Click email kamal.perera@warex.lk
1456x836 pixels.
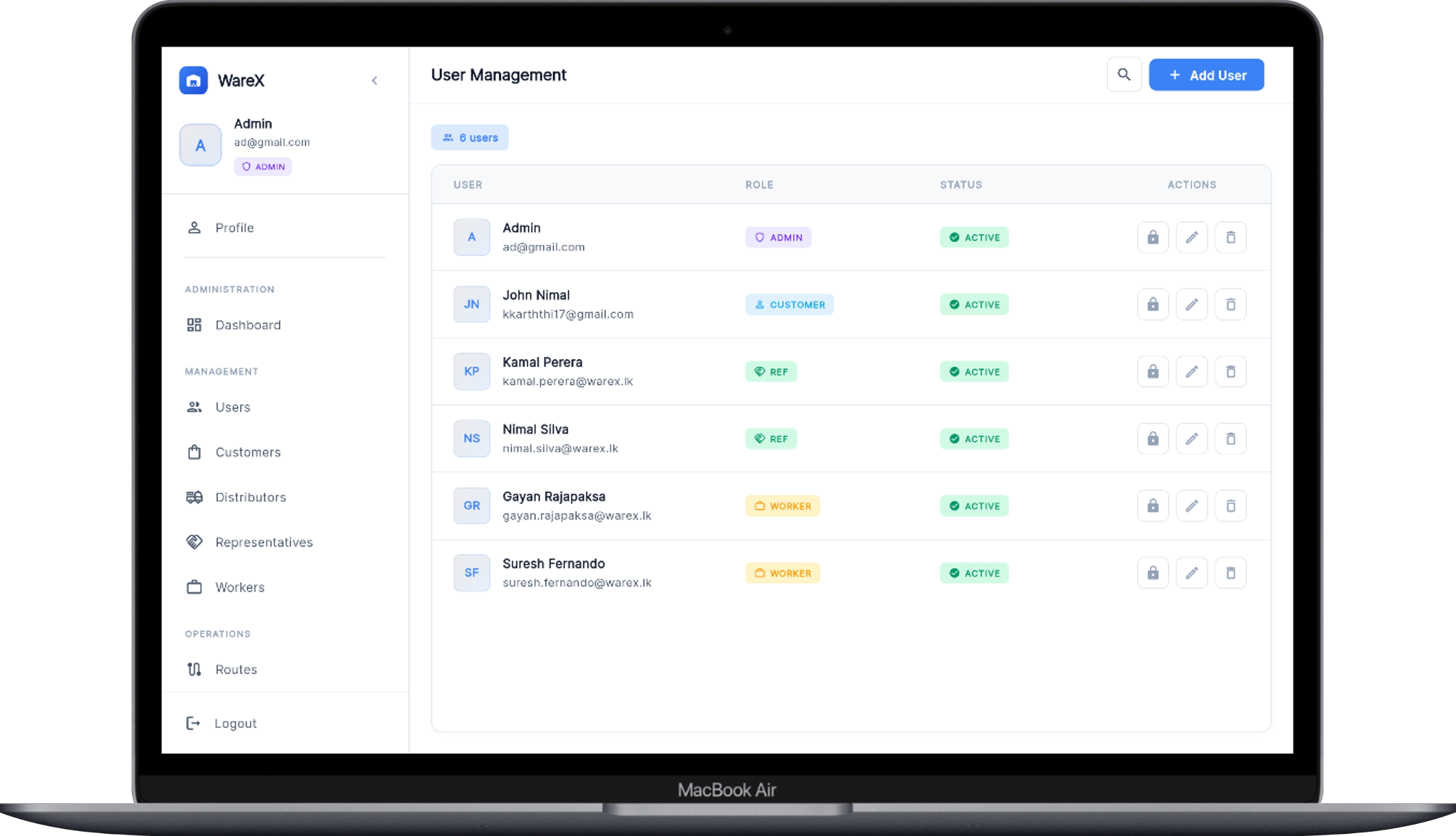pos(567,382)
